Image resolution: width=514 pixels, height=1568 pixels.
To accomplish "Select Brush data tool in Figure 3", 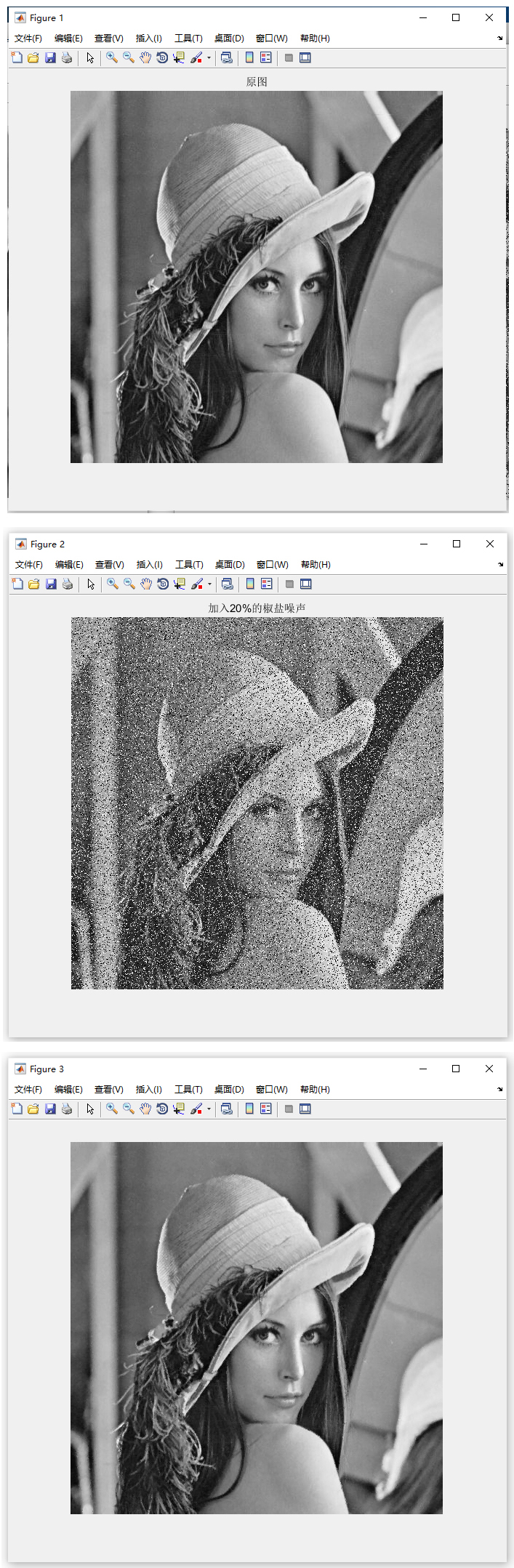I will pyautogui.click(x=196, y=1109).
